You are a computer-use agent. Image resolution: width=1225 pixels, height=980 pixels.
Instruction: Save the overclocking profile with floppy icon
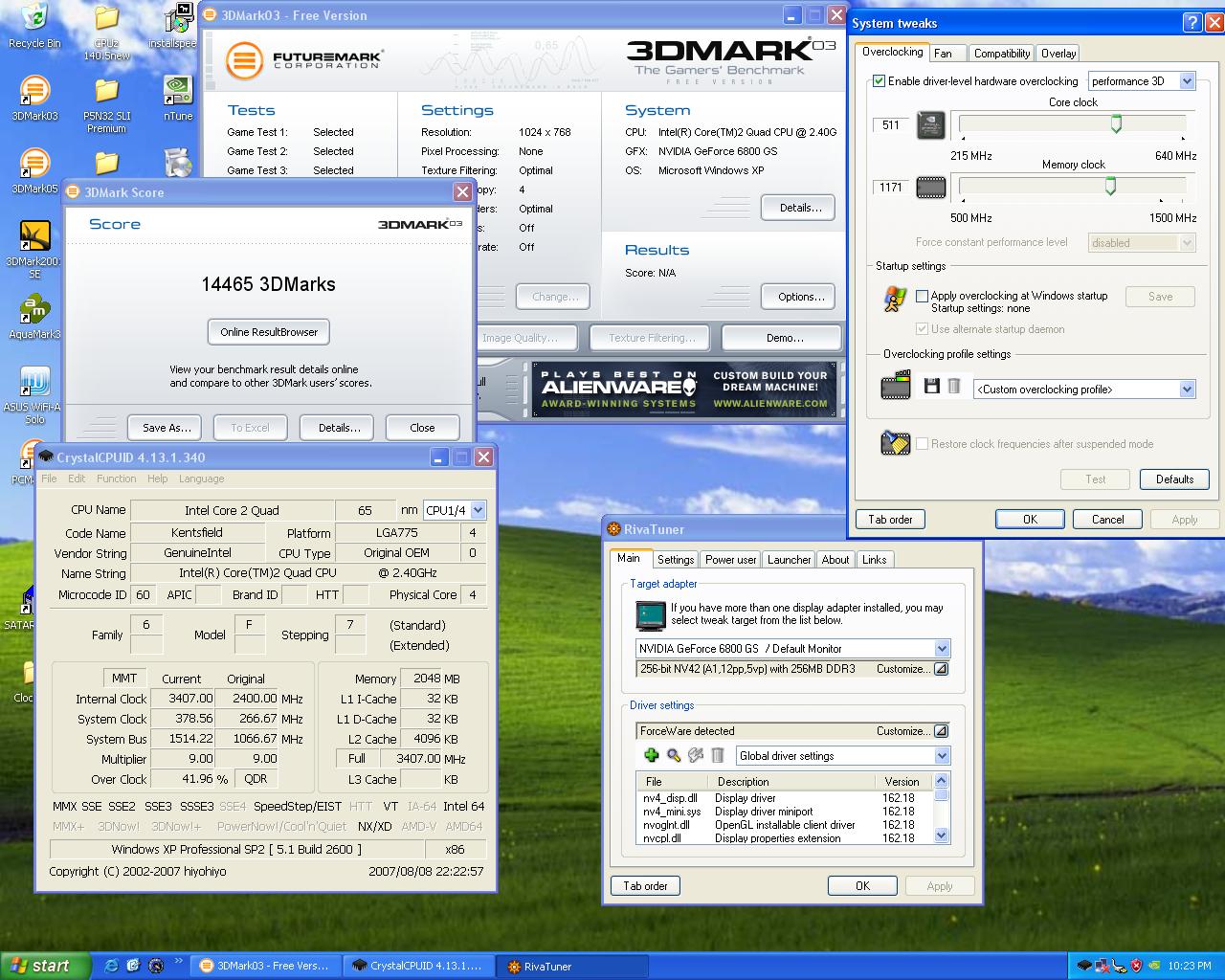click(x=931, y=387)
